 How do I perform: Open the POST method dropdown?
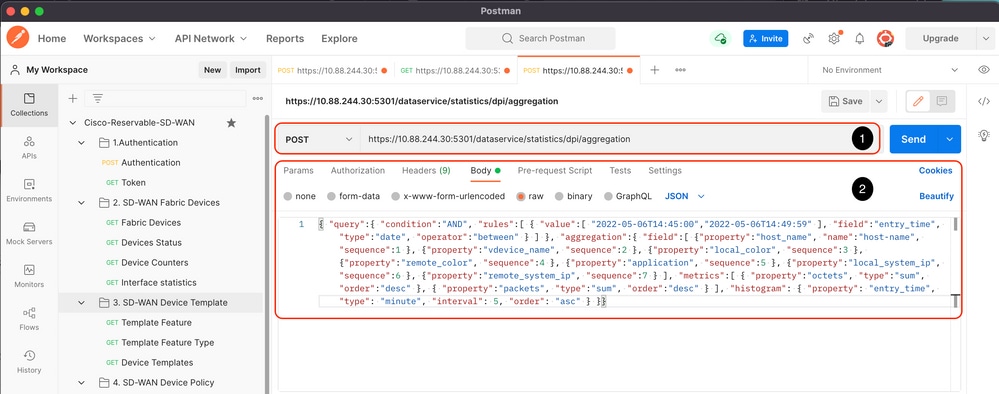point(319,139)
